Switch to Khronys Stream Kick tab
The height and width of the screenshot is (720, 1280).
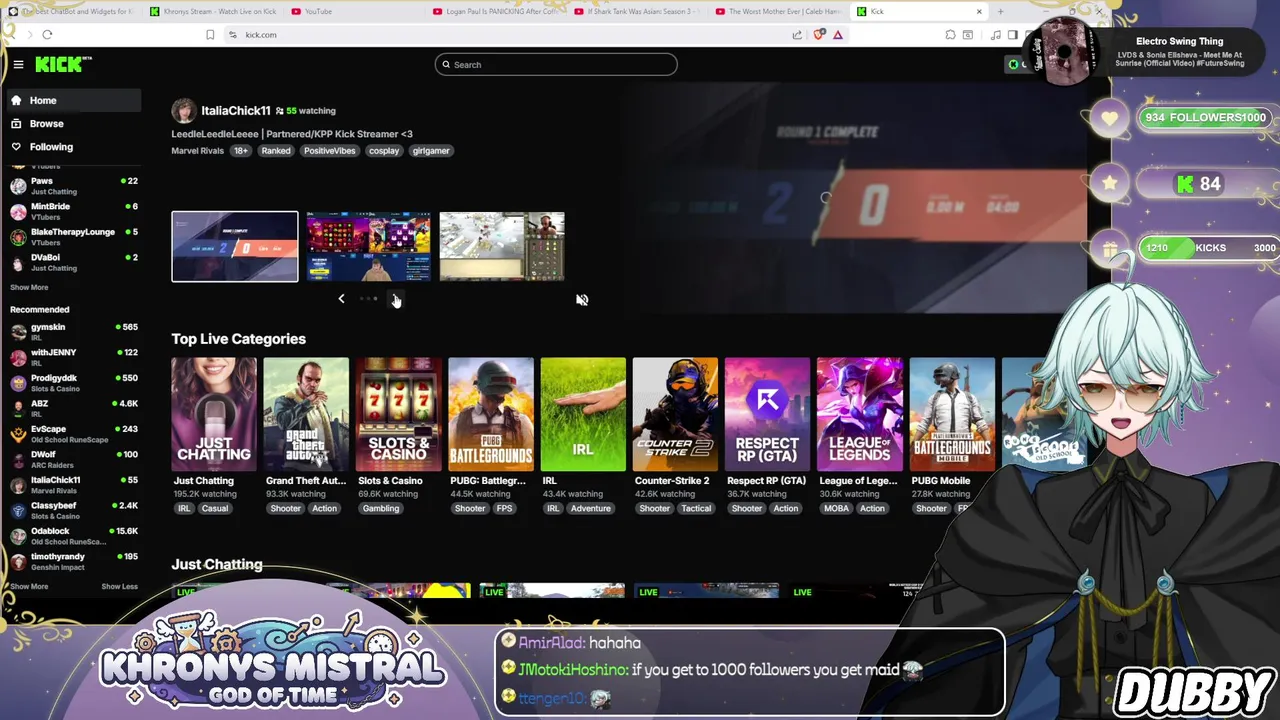tap(213, 11)
